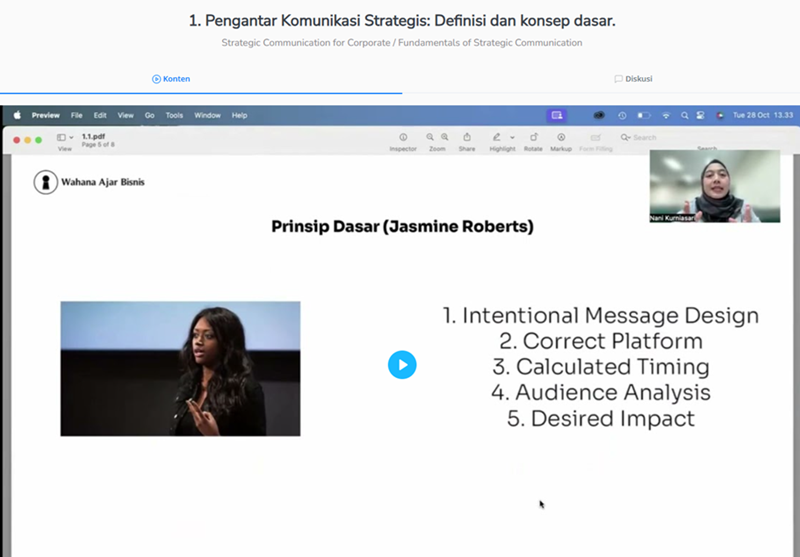800x557 pixels.
Task: Click the text Correct Platform
Action: 612,341
